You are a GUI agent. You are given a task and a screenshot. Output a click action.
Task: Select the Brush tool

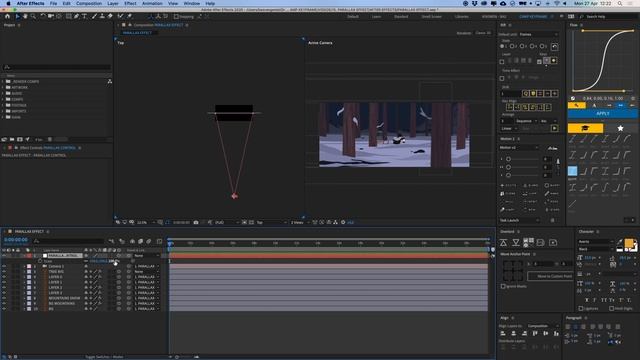point(94,16)
